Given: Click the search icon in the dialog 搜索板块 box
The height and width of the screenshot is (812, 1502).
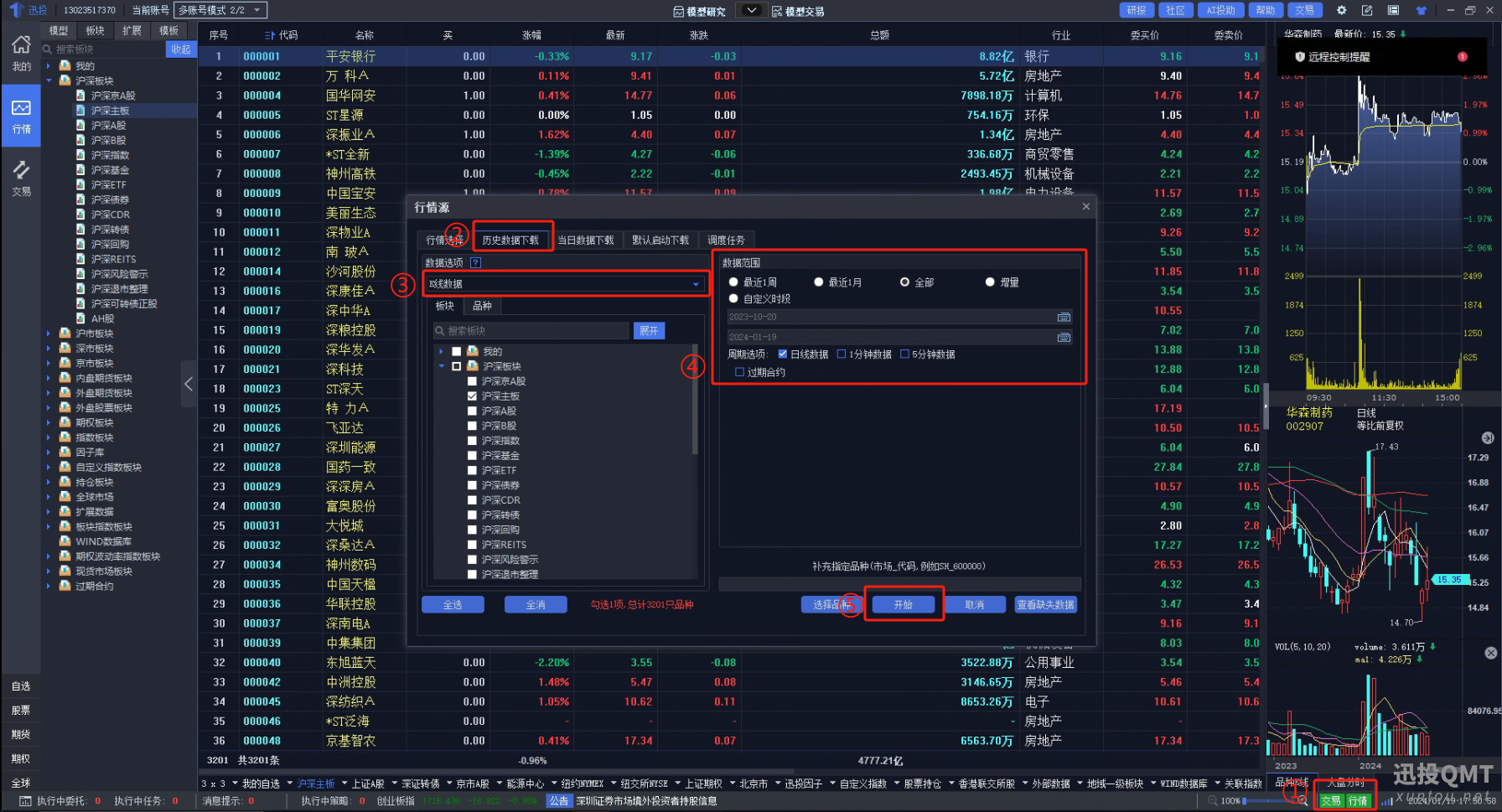Looking at the screenshot, I should tap(440, 331).
